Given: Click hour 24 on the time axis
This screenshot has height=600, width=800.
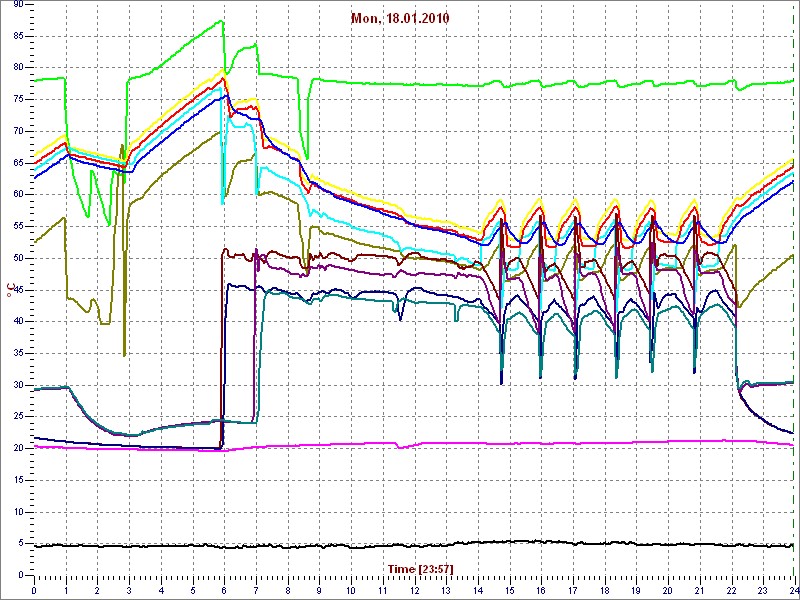Looking at the screenshot, I should coord(793,590).
